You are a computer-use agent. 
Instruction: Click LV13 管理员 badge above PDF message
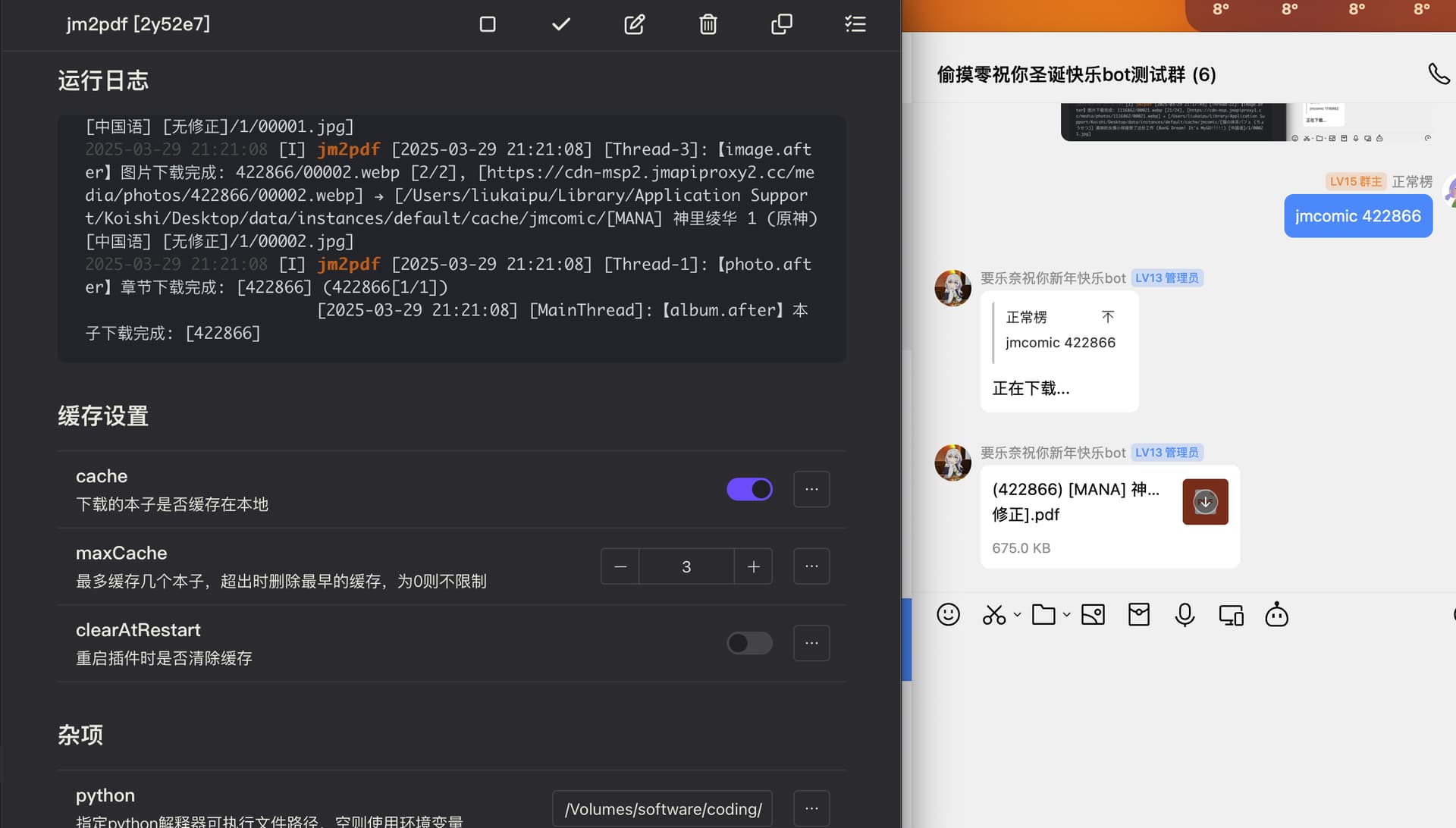point(1167,453)
